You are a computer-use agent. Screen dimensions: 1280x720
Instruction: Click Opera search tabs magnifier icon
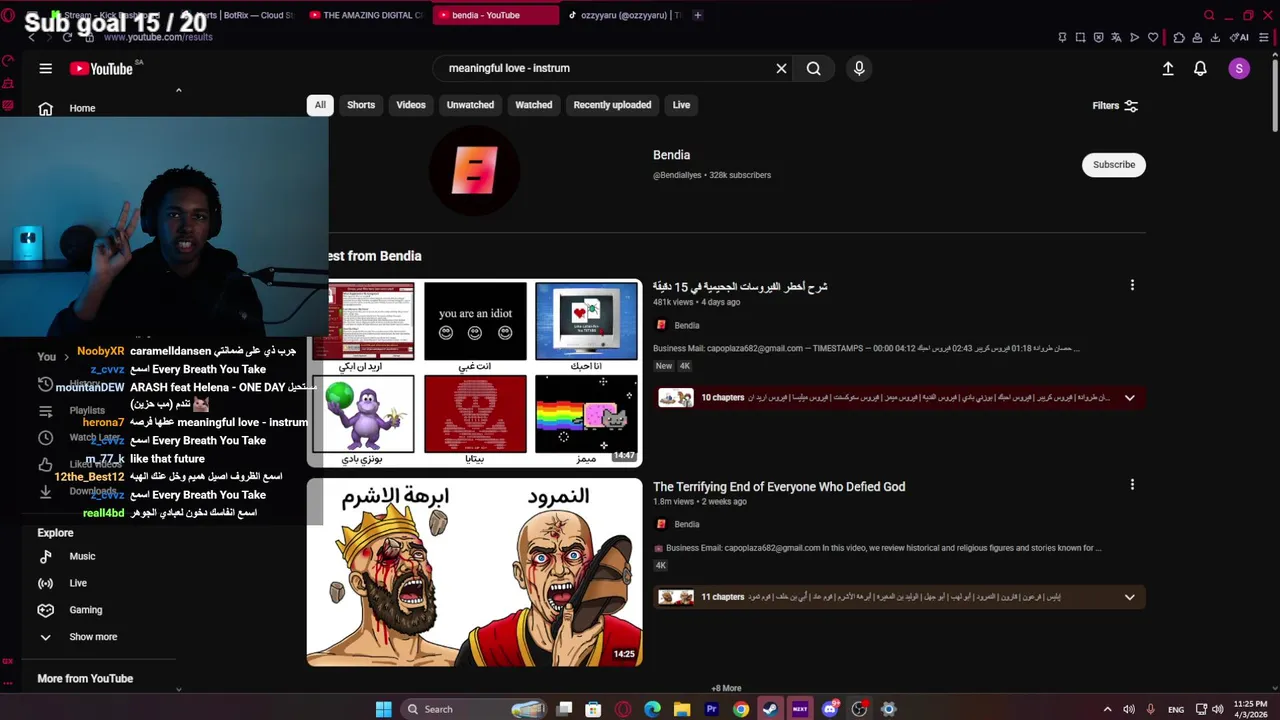pos(1209,15)
